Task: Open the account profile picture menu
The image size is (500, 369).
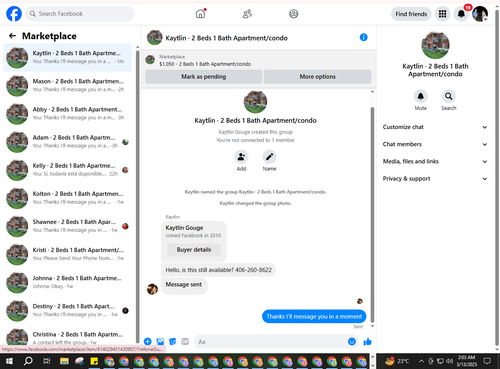Action: tap(480, 14)
